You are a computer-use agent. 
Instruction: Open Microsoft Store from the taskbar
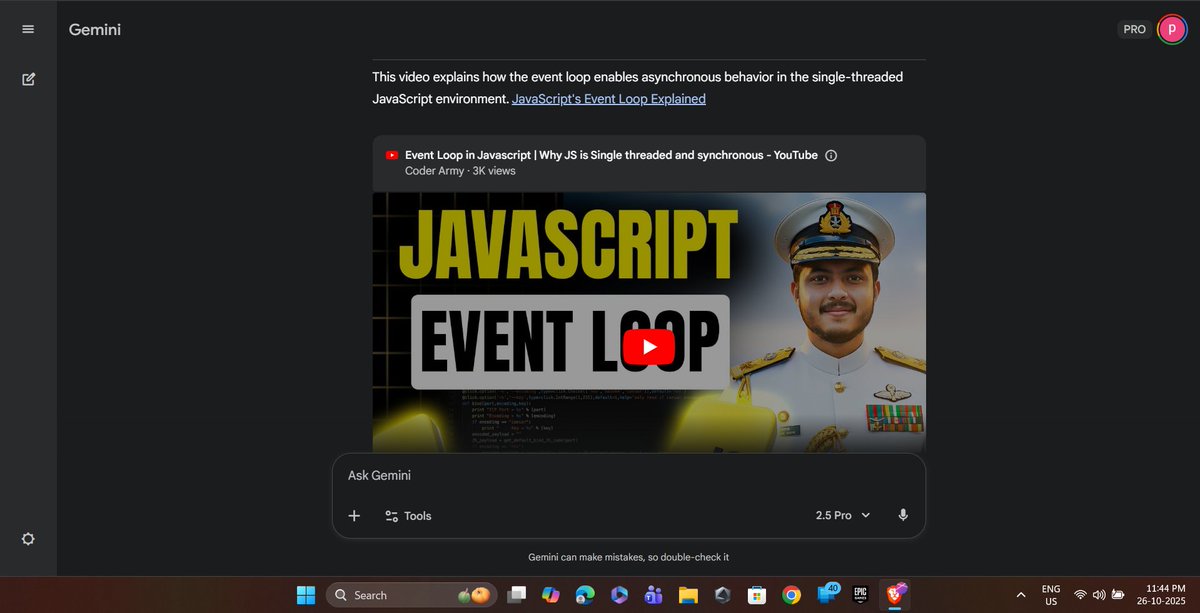756,595
